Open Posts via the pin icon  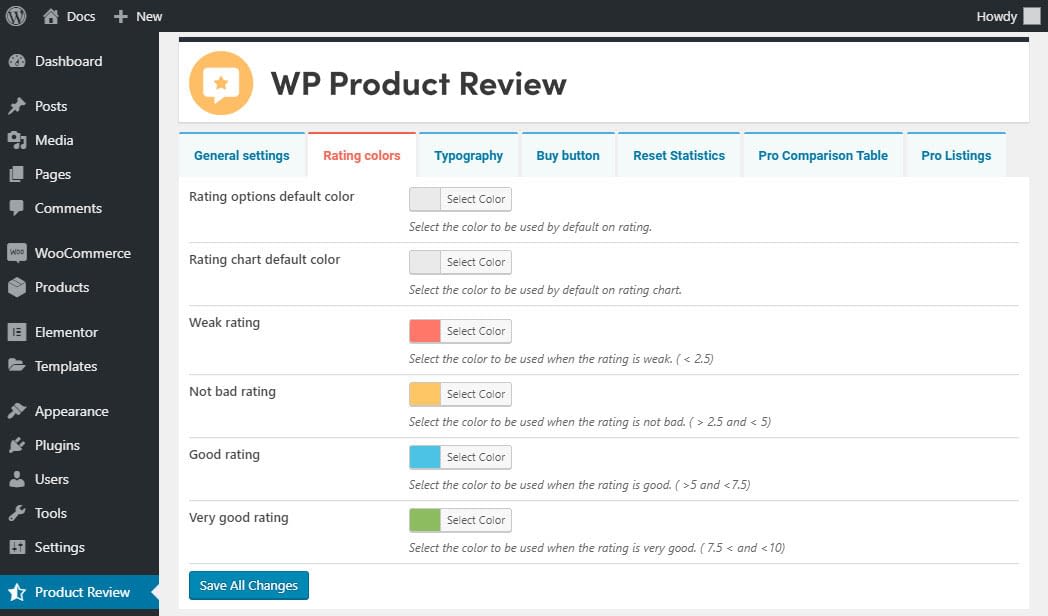(17, 106)
